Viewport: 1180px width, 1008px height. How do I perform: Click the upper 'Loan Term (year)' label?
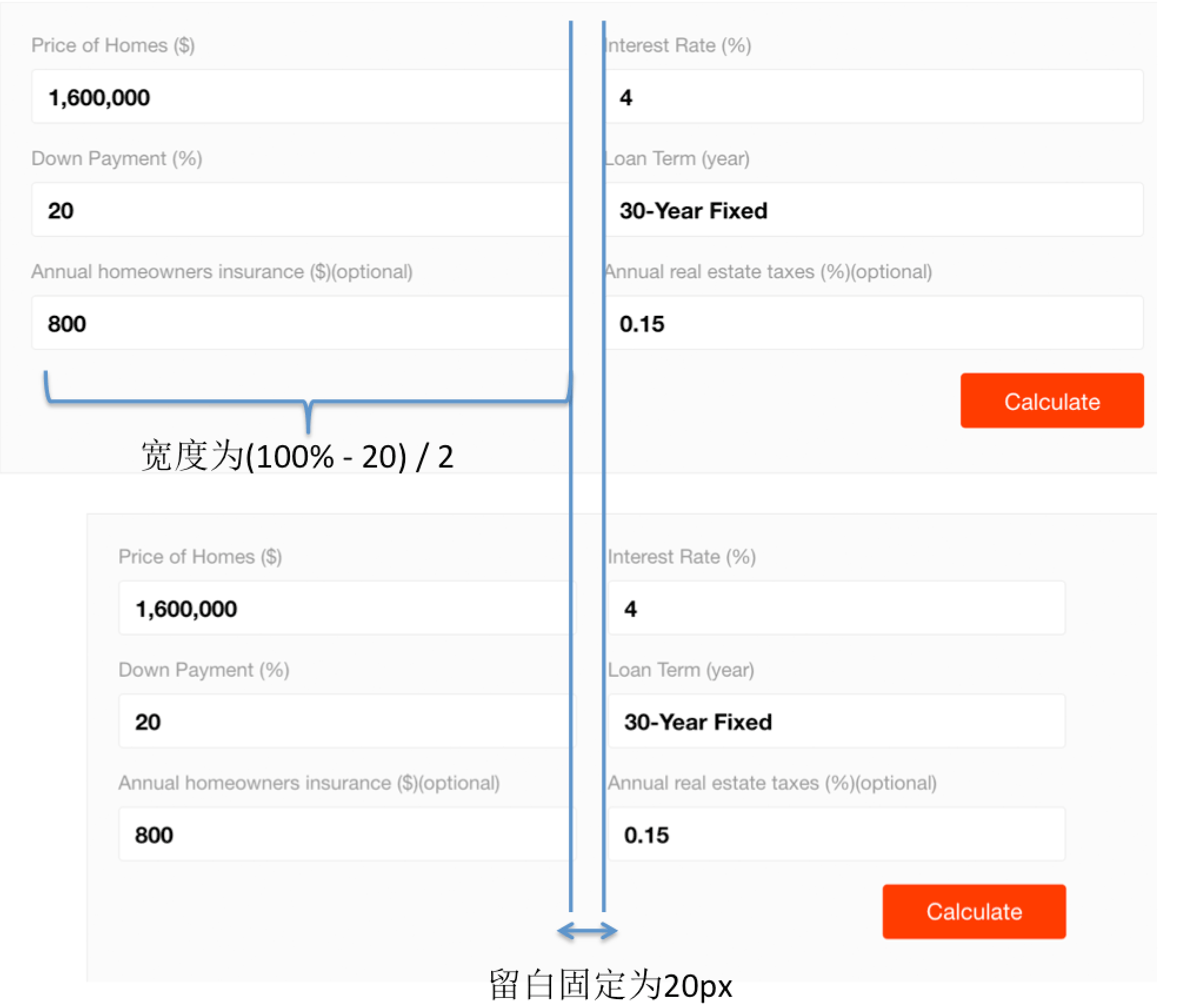click(677, 158)
